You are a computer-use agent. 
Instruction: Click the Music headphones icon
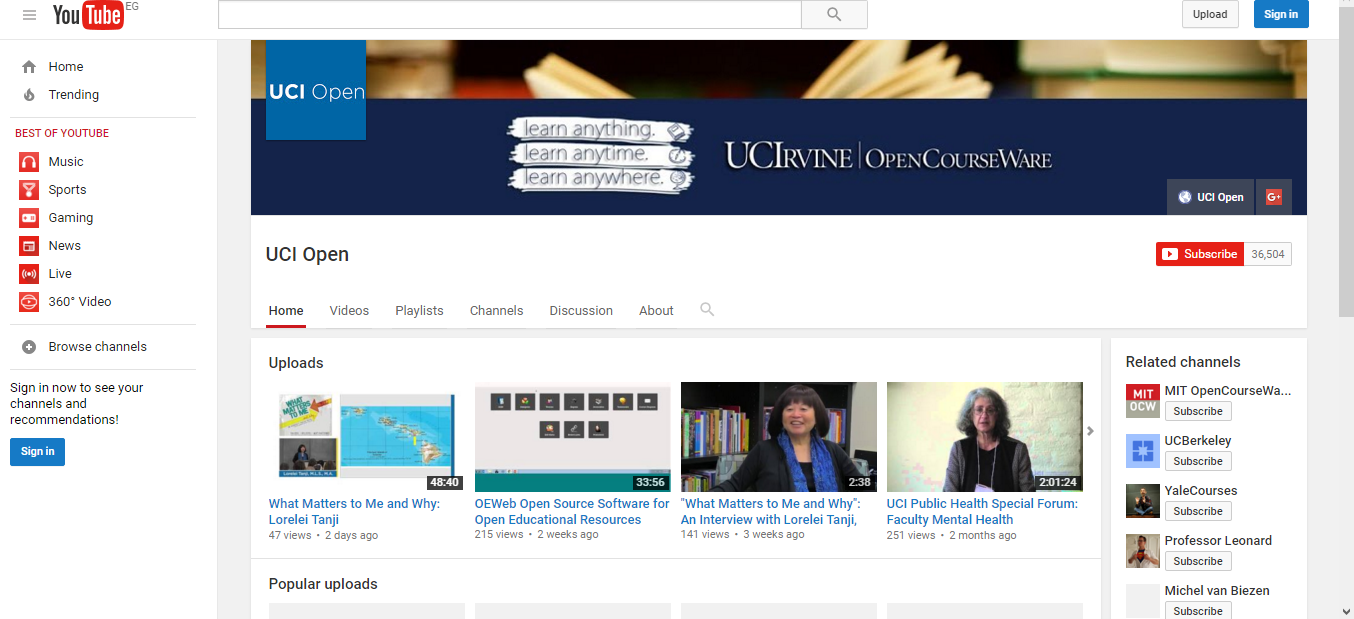click(x=29, y=162)
